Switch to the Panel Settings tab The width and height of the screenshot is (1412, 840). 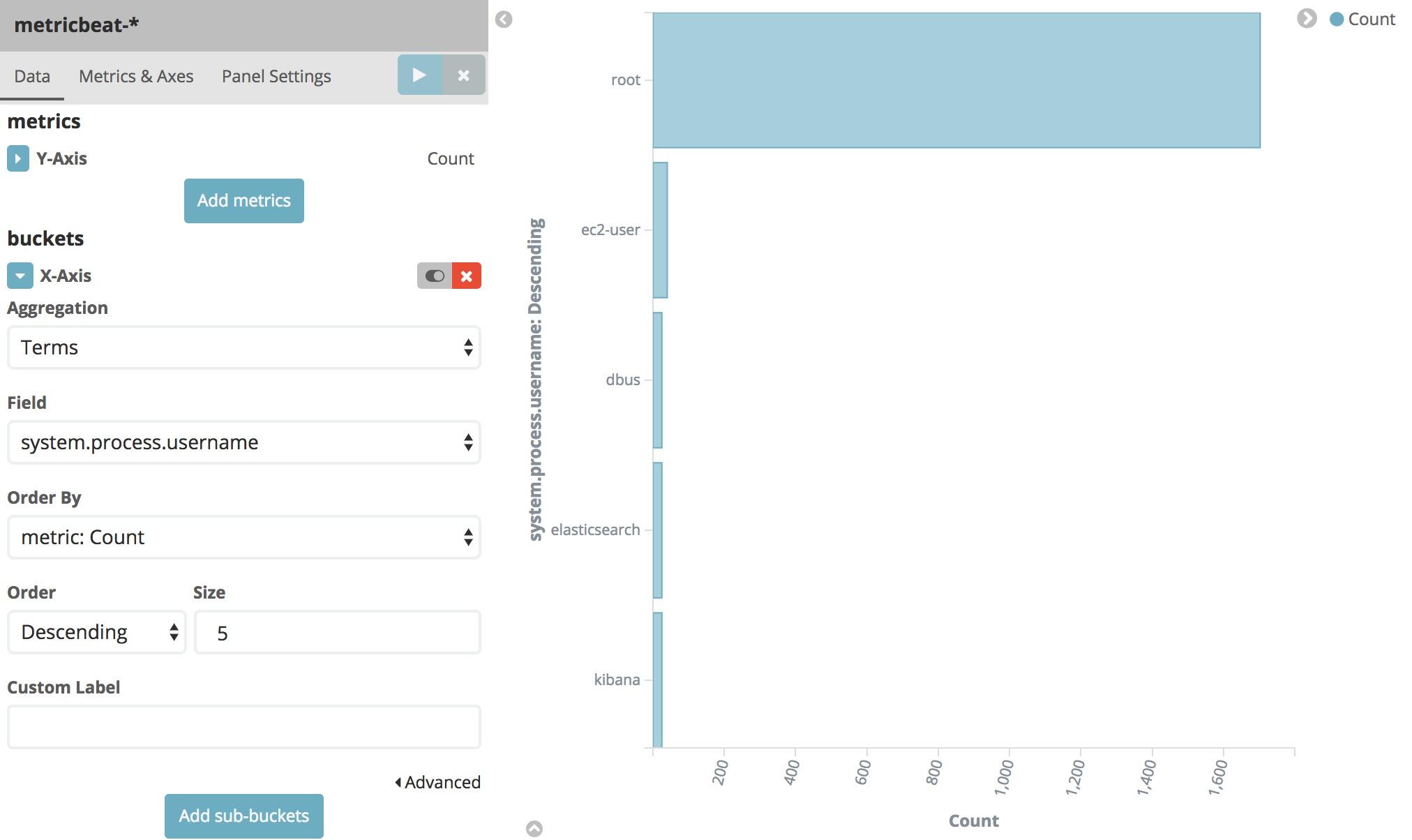276,76
